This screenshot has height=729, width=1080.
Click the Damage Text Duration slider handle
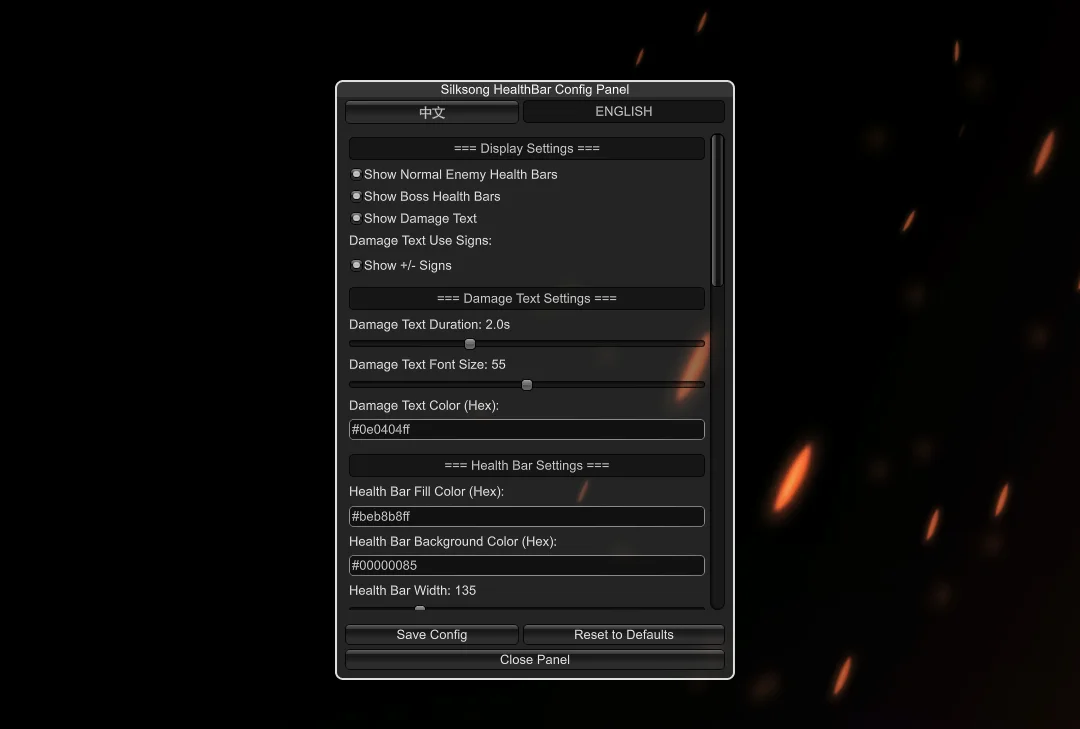[470, 343]
